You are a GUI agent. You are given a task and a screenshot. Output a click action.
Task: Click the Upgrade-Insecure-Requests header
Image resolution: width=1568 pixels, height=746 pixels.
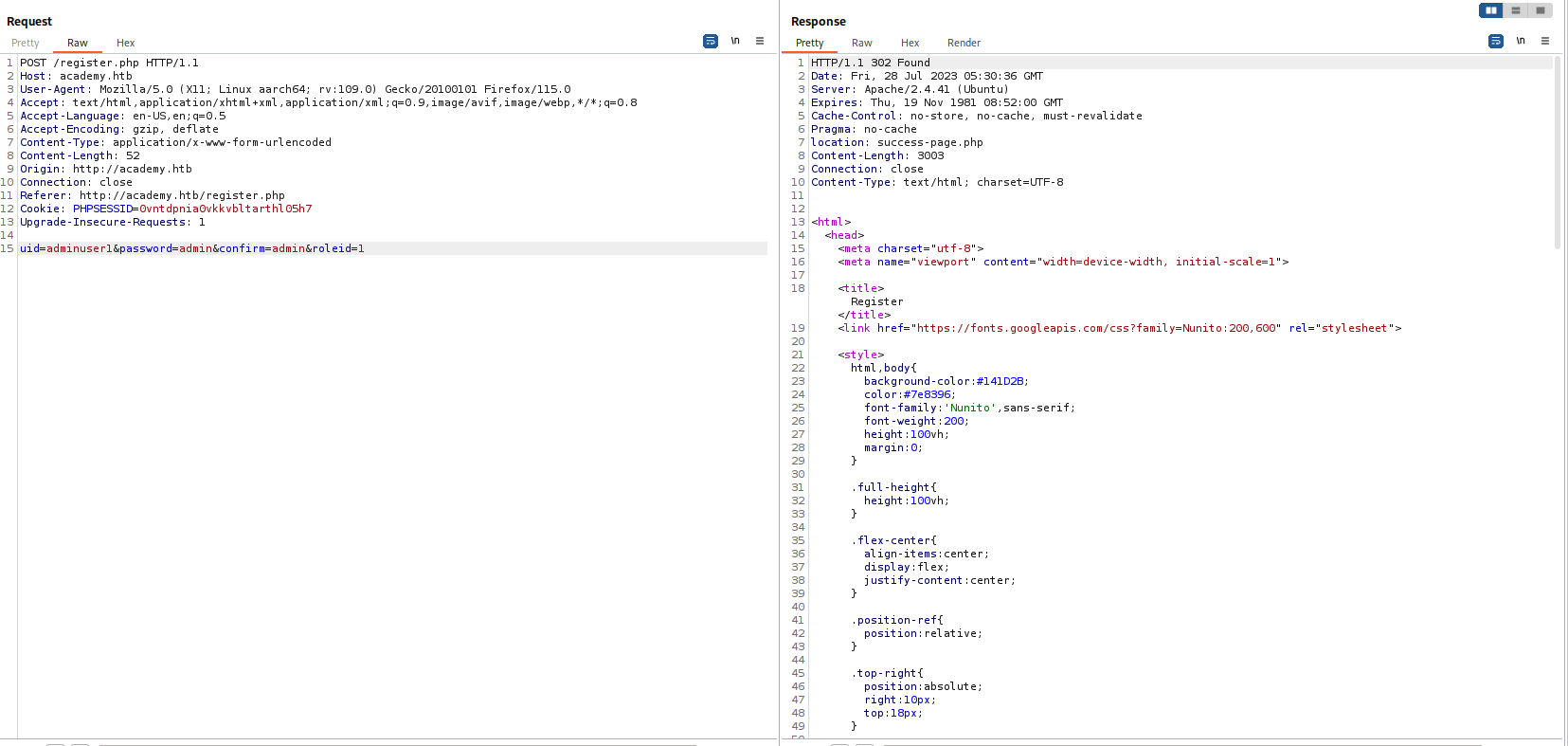tap(113, 222)
